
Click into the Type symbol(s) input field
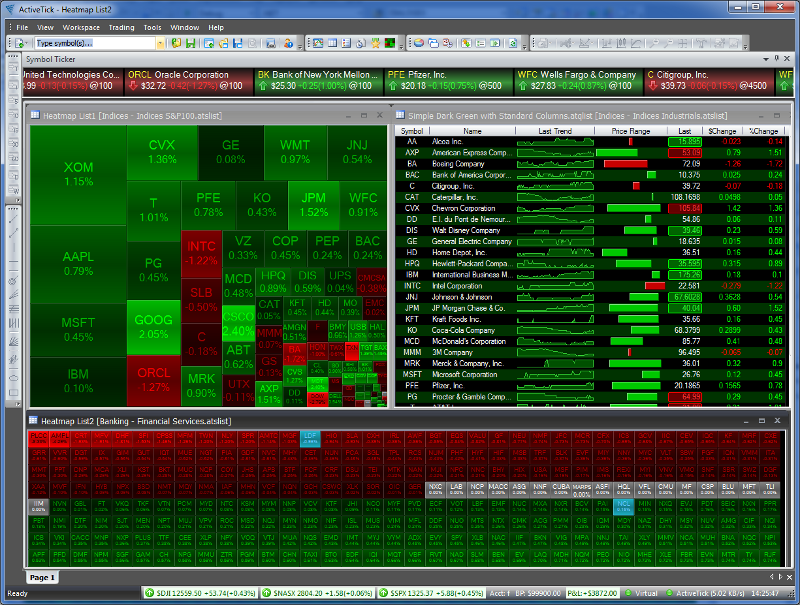pos(95,43)
